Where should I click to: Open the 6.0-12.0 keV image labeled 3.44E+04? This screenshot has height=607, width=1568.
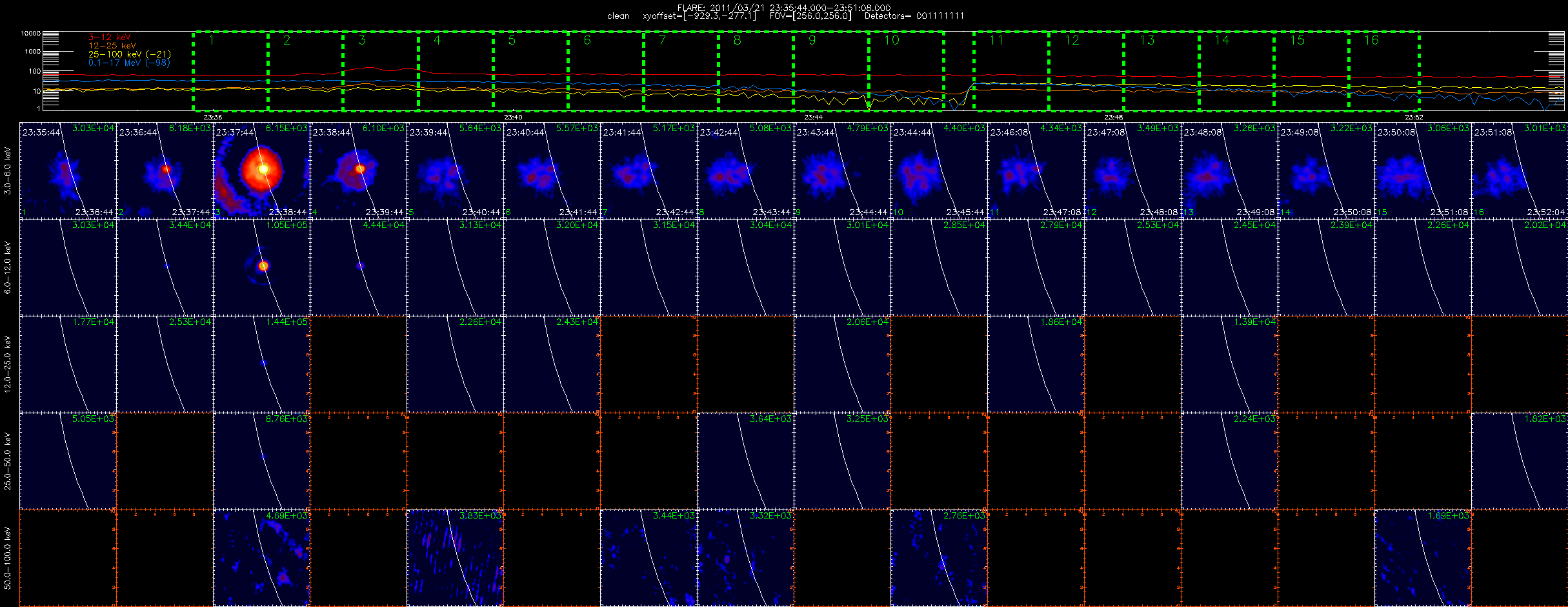[165, 267]
